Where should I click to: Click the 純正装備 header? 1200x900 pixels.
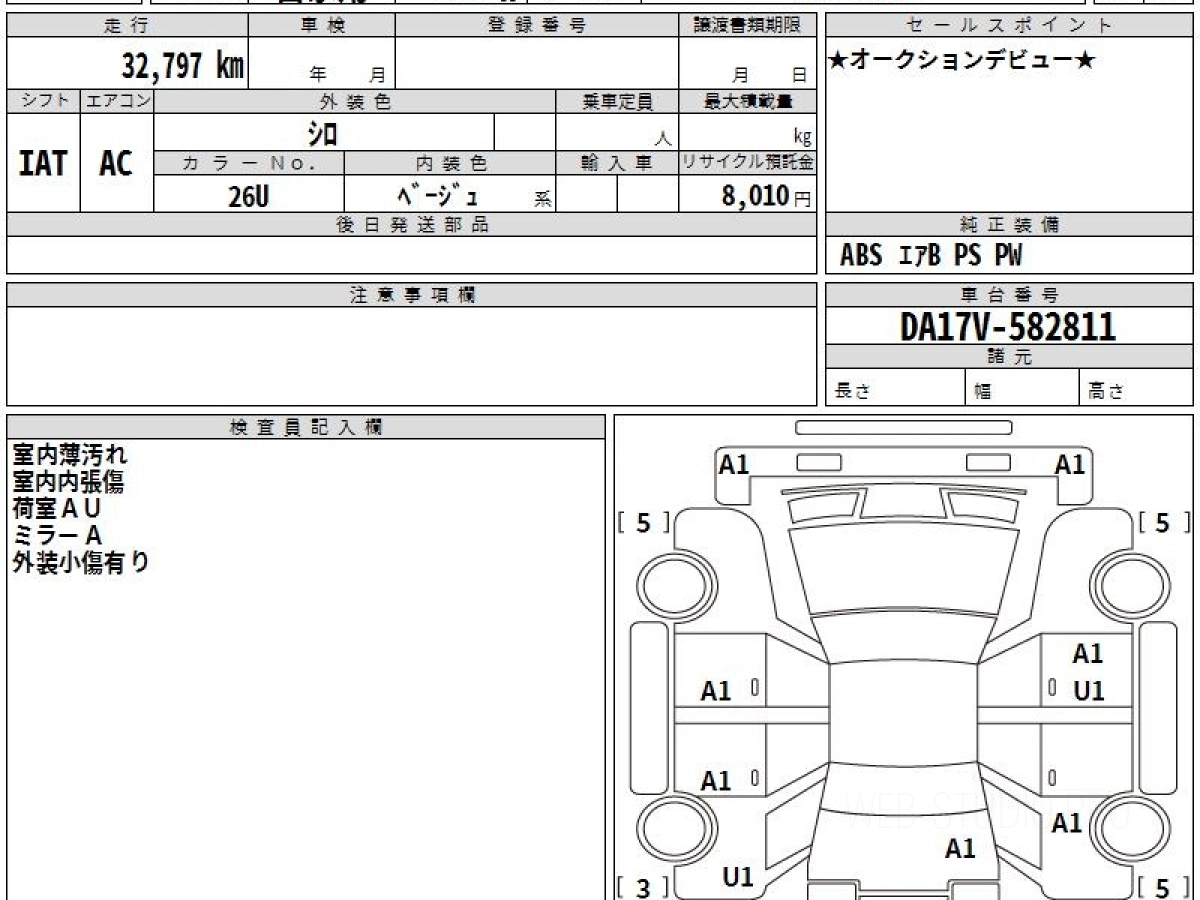pyautogui.click(x=1009, y=225)
